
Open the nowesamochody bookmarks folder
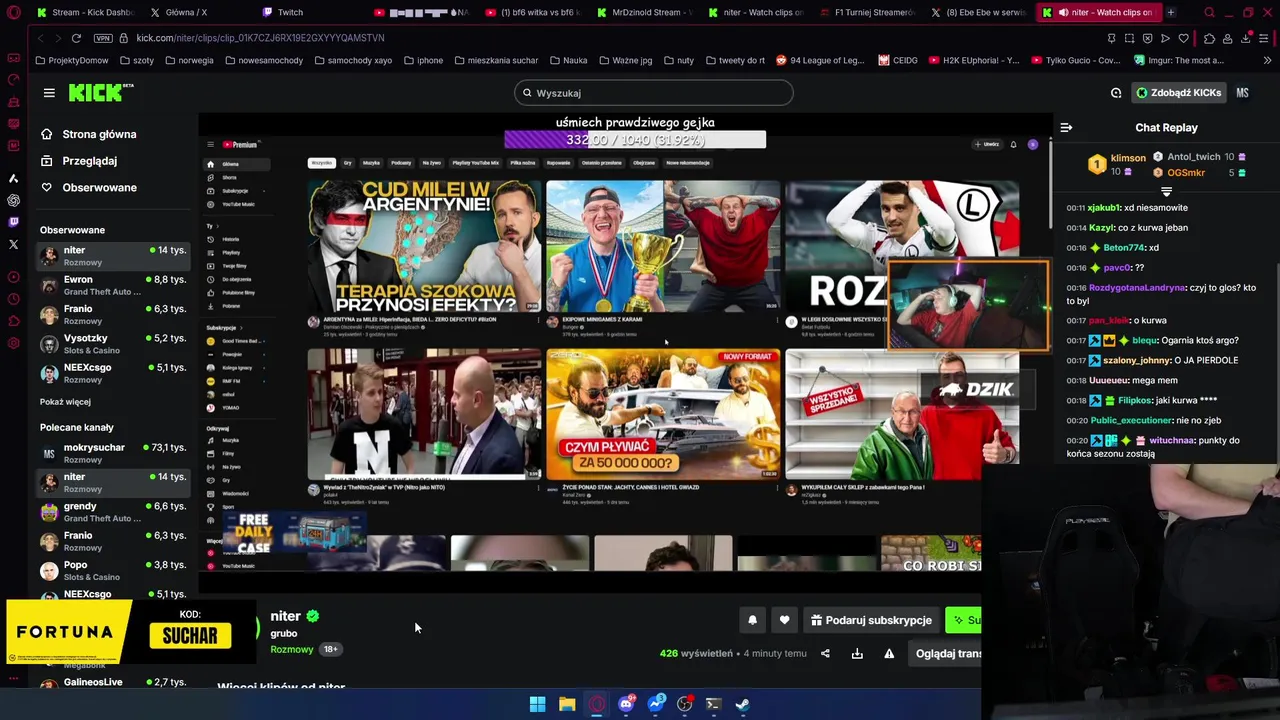pos(264,60)
